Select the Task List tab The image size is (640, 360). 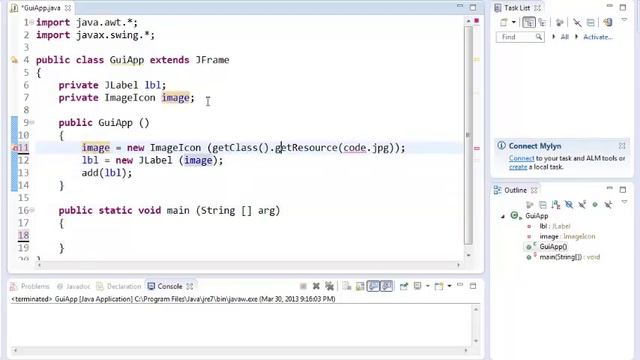coord(517,8)
